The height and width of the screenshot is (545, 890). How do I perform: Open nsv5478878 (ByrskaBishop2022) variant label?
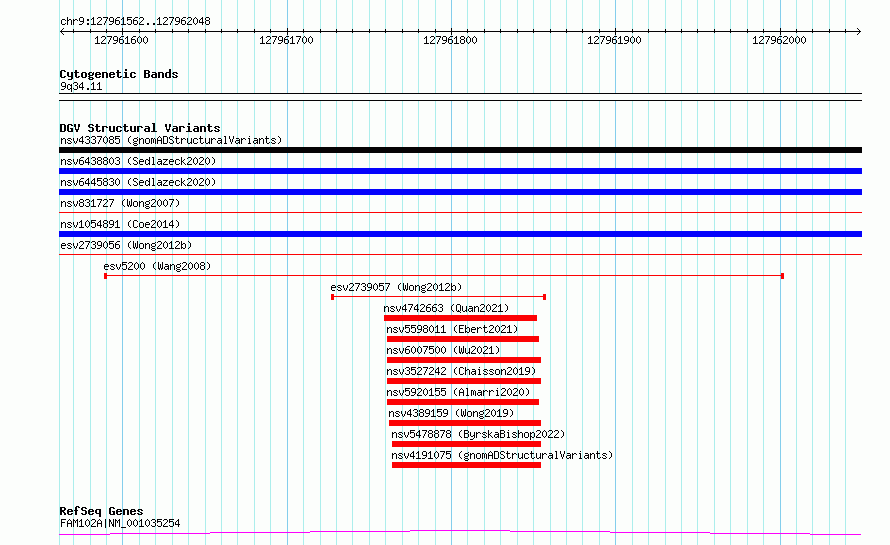tap(478, 434)
